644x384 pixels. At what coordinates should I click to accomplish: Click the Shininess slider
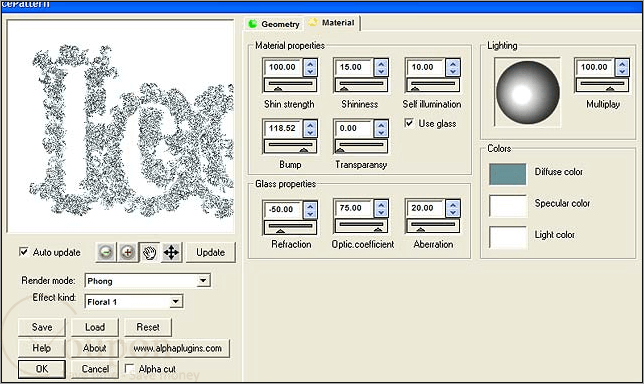pos(361,85)
